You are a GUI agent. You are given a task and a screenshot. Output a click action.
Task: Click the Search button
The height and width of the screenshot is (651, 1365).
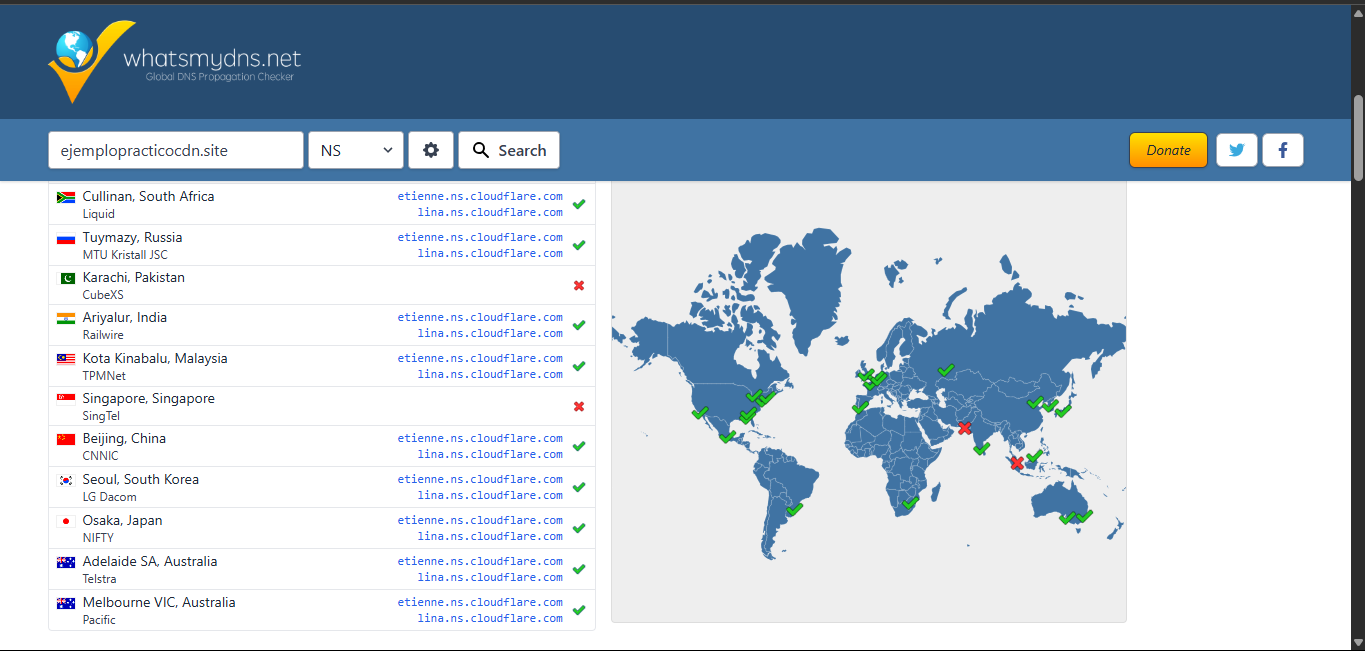pos(509,150)
